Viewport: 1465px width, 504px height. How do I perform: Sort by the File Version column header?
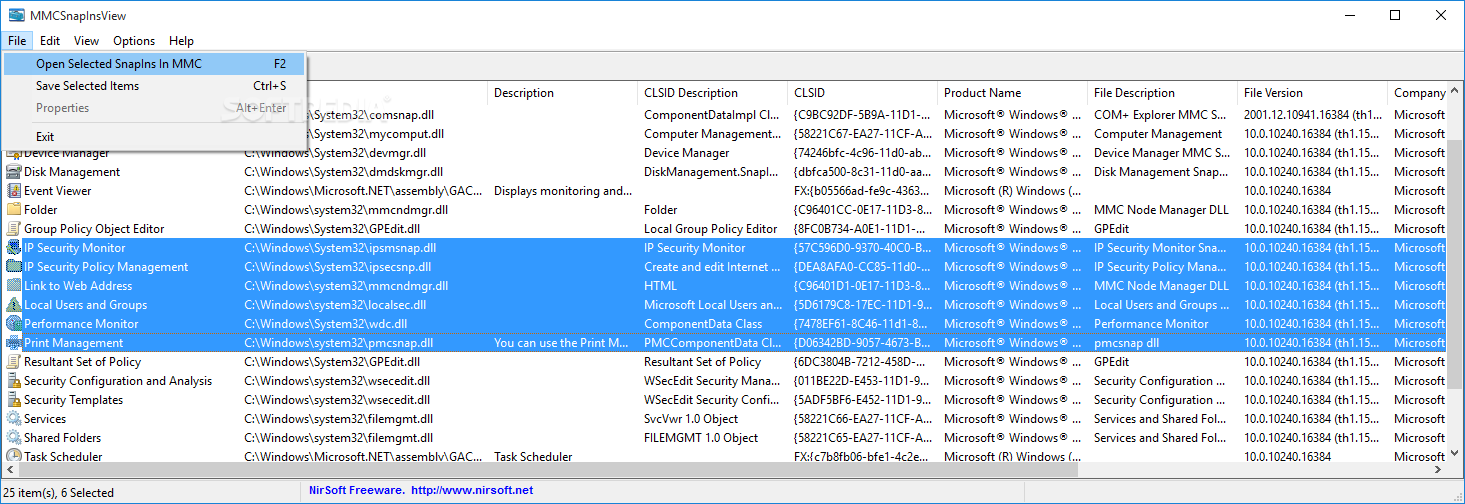[1314, 93]
